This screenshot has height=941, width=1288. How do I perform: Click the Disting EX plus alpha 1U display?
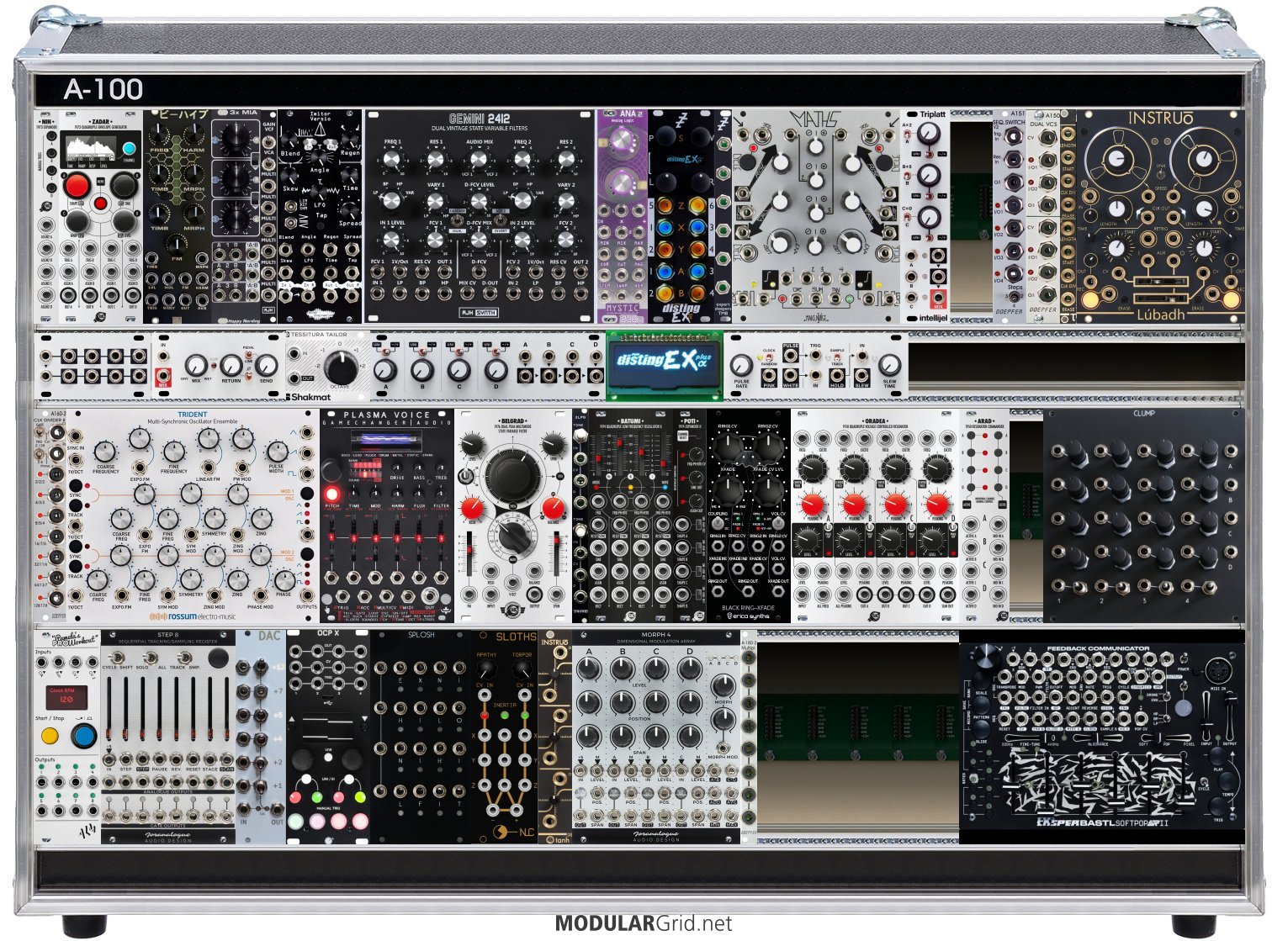pos(664,363)
